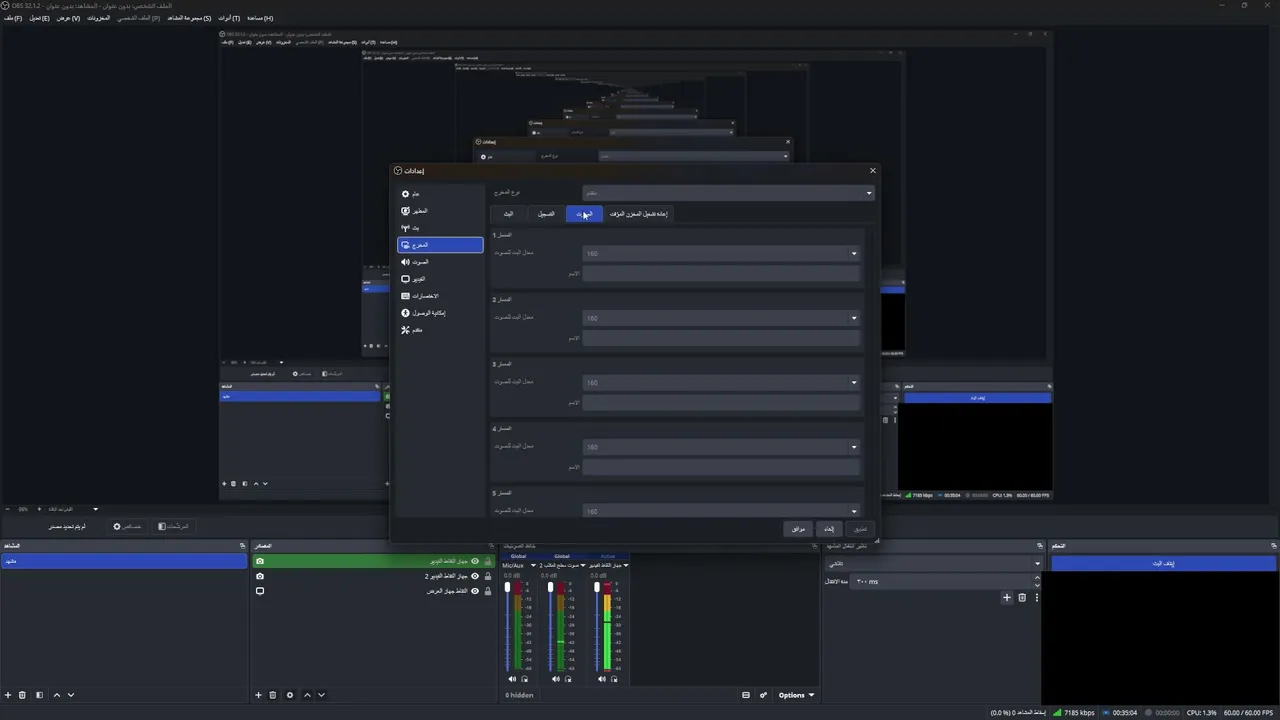Mute the video capture device audio channel
The image size is (1280, 720).
(602, 679)
